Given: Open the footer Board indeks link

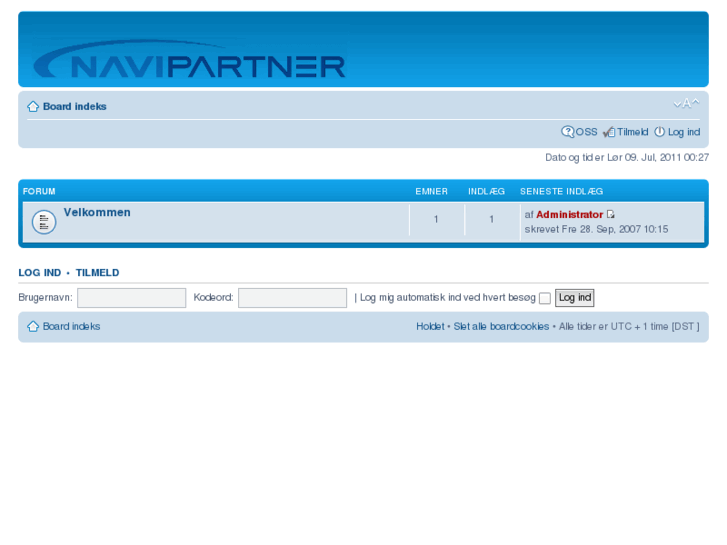Looking at the screenshot, I should coord(71,327).
